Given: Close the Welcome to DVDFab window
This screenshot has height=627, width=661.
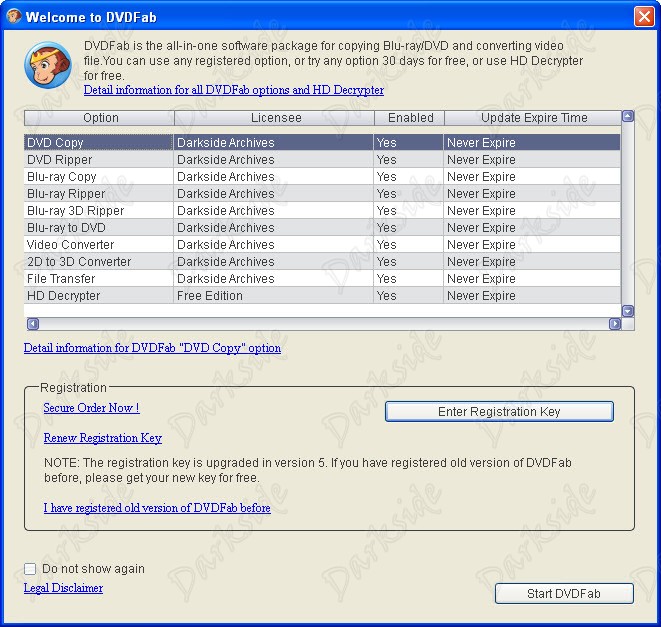Looking at the screenshot, I should 644,16.
